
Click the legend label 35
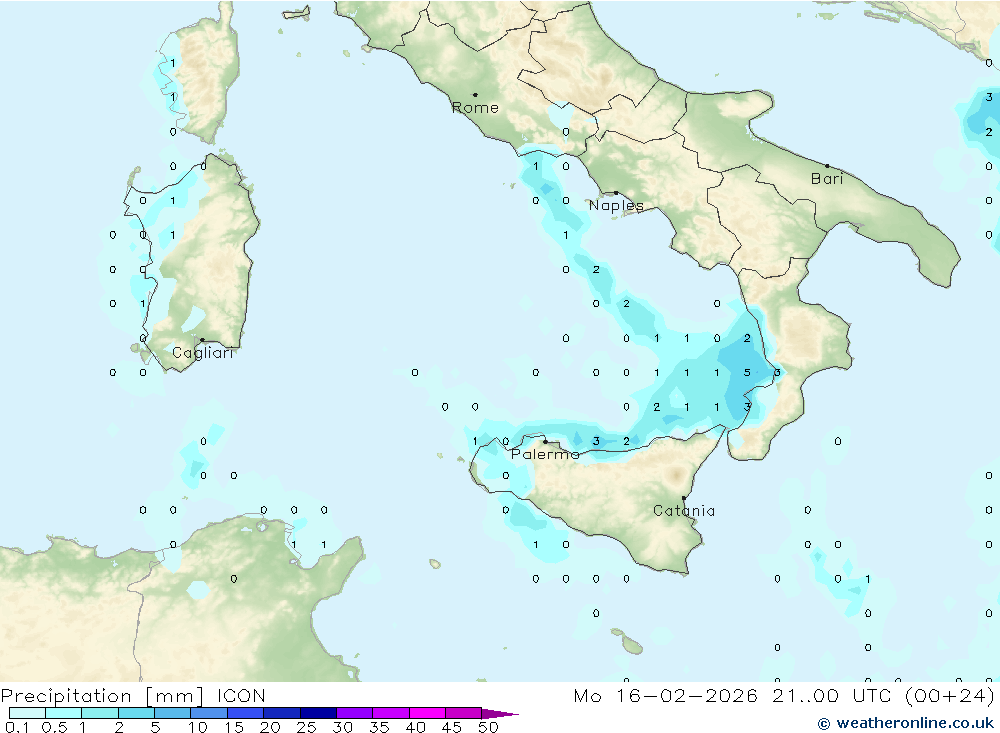coord(379,727)
